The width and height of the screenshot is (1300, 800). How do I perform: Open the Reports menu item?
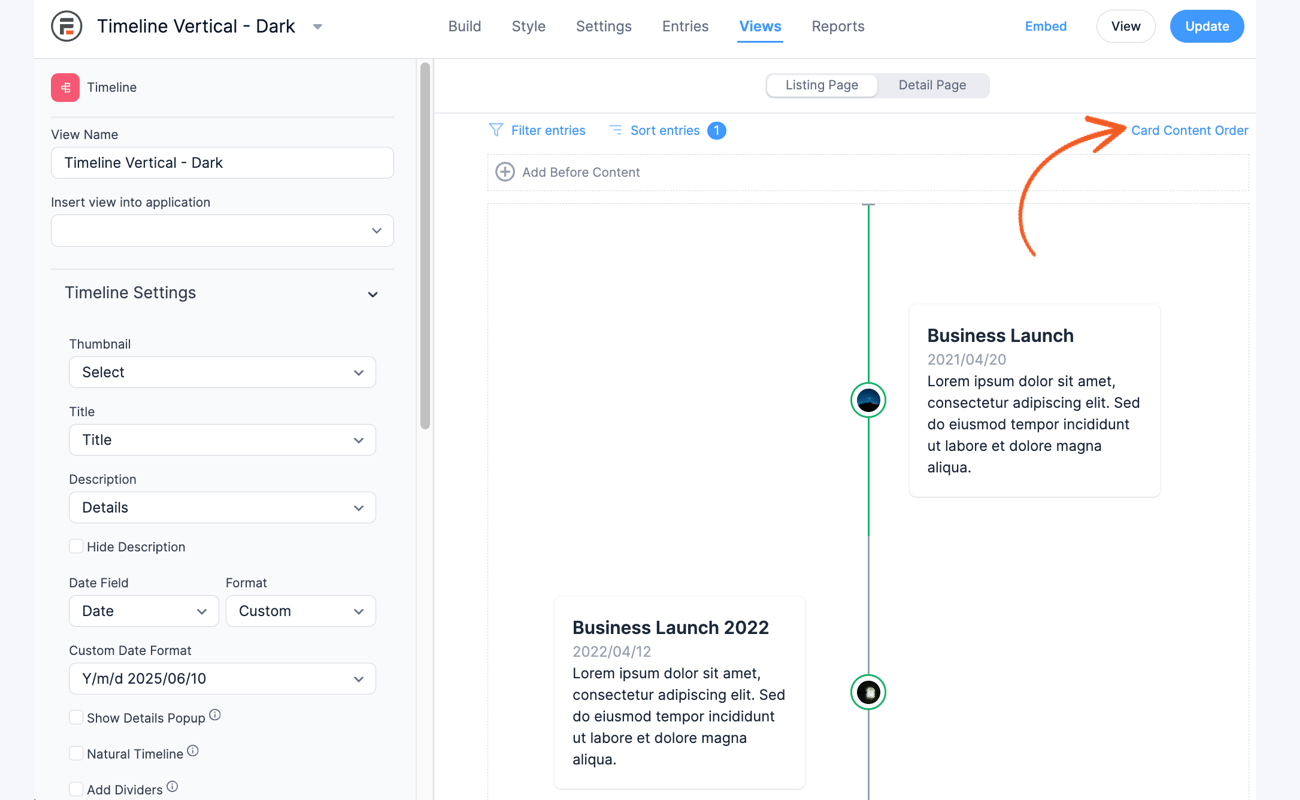click(x=838, y=26)
